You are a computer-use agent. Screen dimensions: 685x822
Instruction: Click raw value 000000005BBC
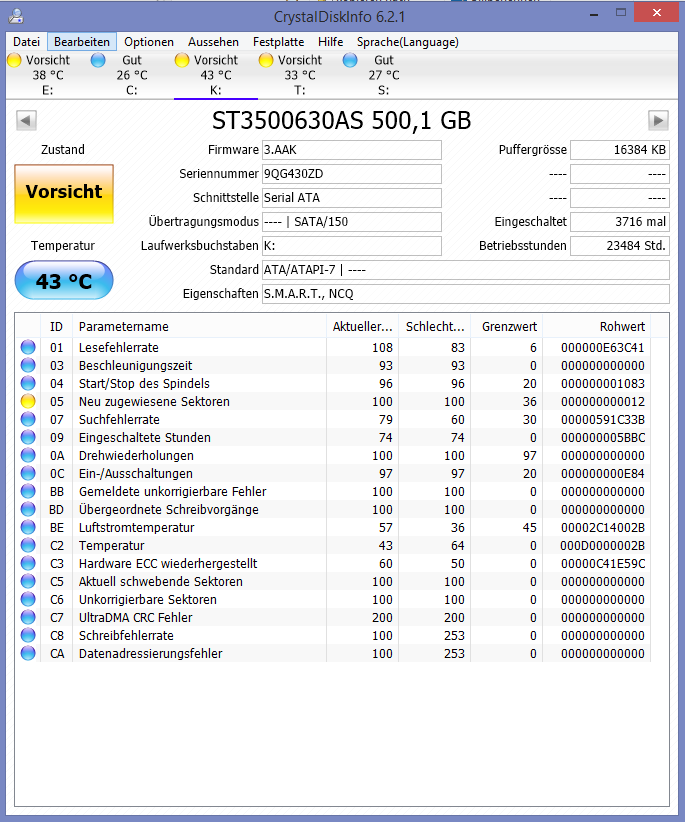tap(603, 438)
